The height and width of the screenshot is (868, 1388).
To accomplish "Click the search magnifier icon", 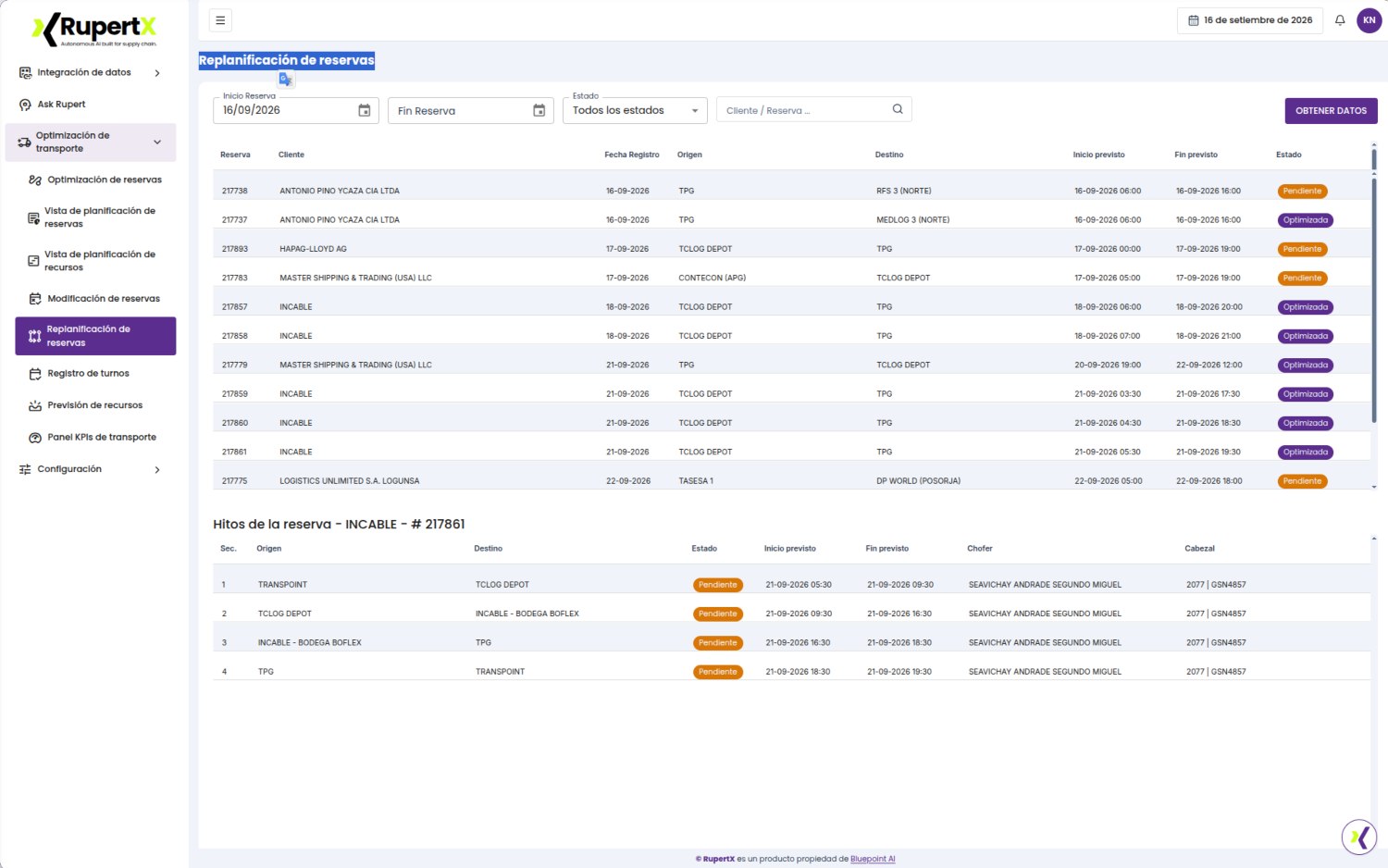I will 898,109.
